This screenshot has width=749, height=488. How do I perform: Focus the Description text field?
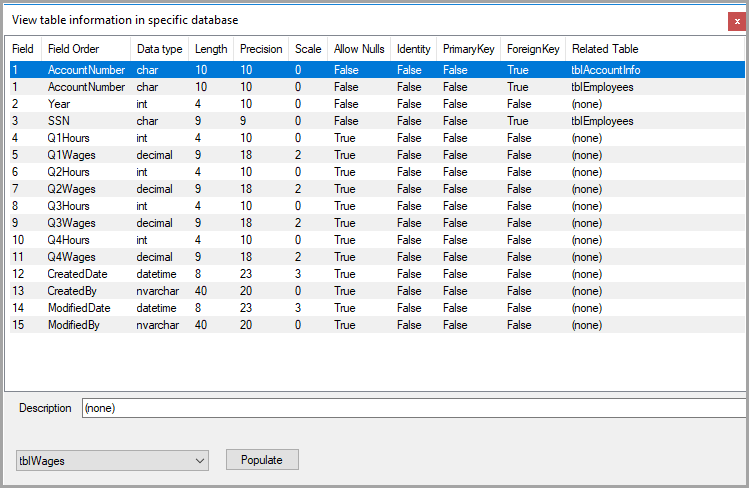415,408
